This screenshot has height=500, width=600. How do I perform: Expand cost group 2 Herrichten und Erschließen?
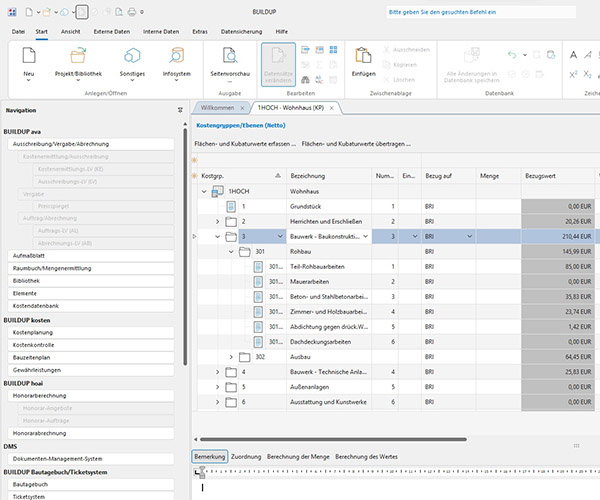click(217, 221)
